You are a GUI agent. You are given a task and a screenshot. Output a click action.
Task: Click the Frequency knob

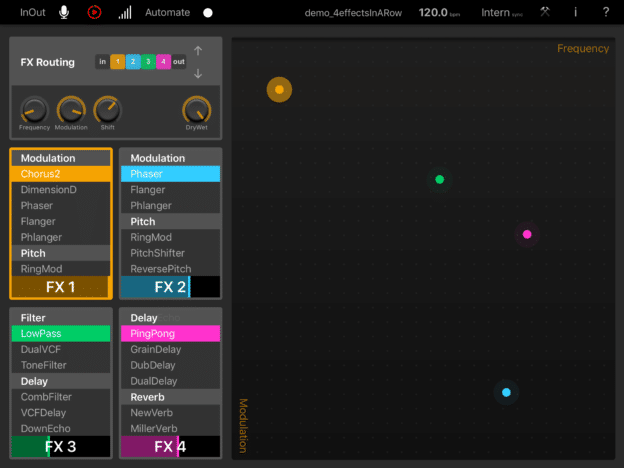[34, 110]
